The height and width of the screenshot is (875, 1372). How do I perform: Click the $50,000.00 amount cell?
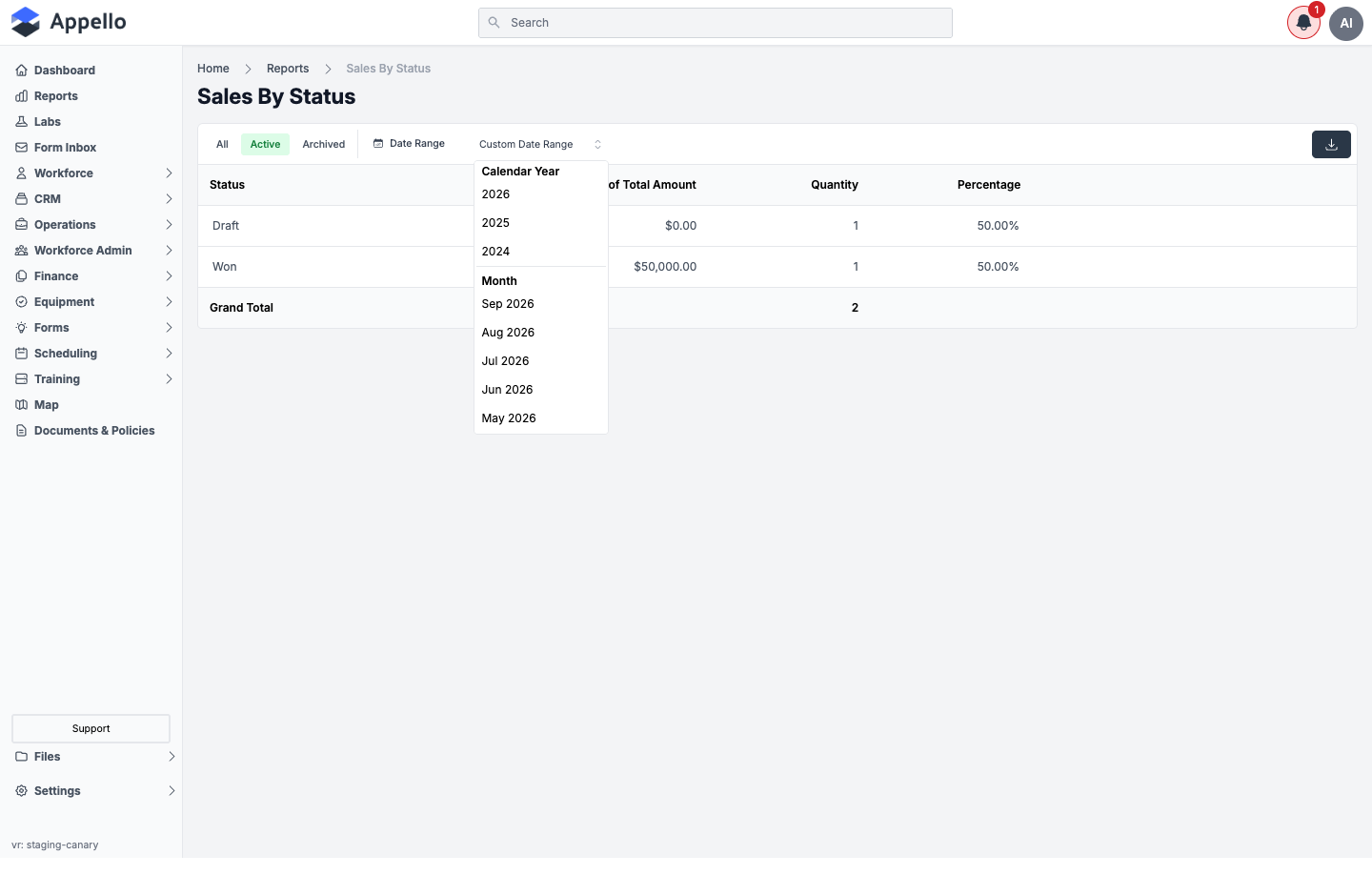[x=665, y=267]
